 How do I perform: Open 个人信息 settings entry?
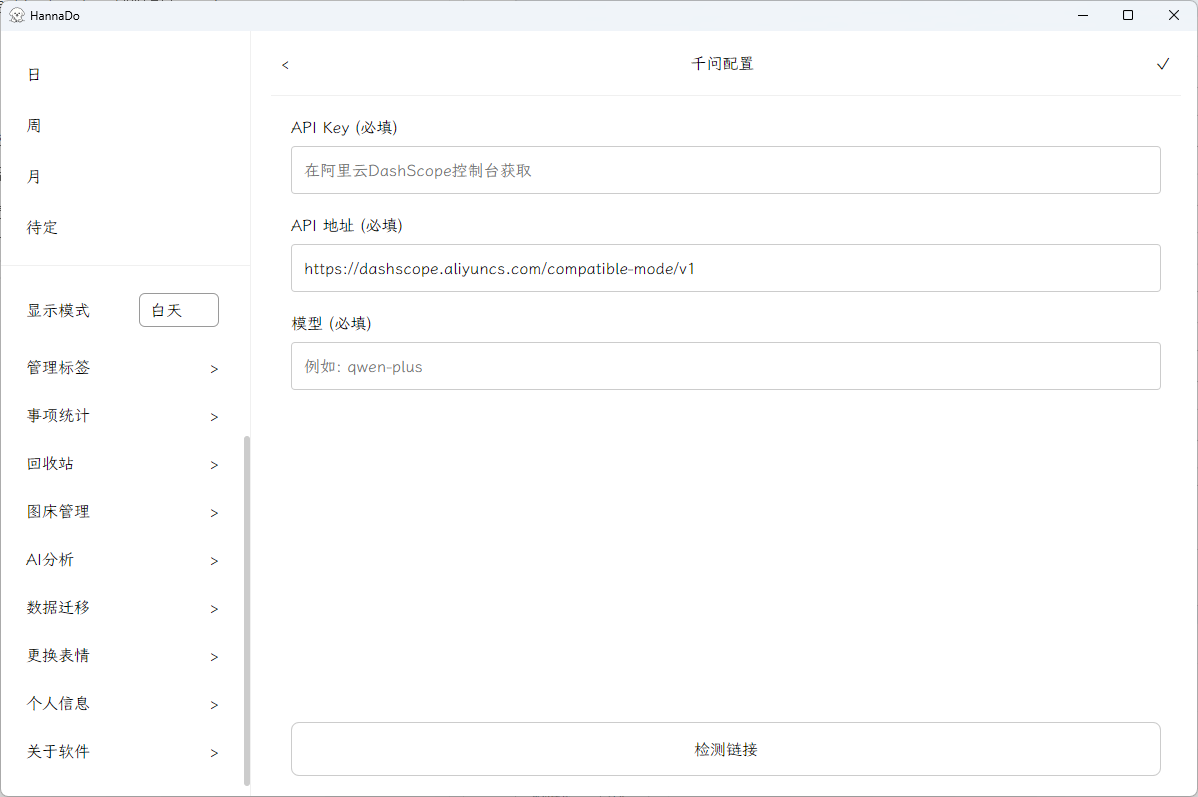[x=122, y=704]
